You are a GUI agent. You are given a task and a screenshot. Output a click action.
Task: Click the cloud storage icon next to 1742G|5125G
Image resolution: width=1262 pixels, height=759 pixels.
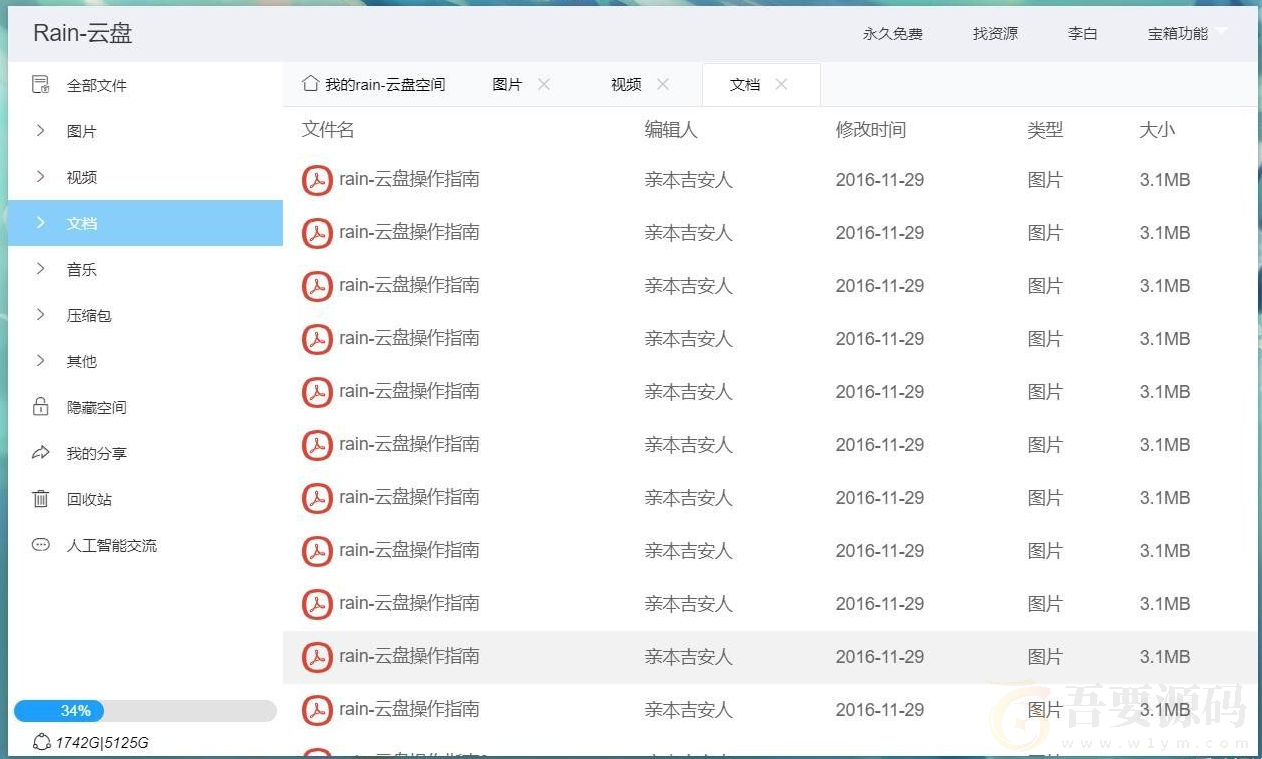coord(42,742)
